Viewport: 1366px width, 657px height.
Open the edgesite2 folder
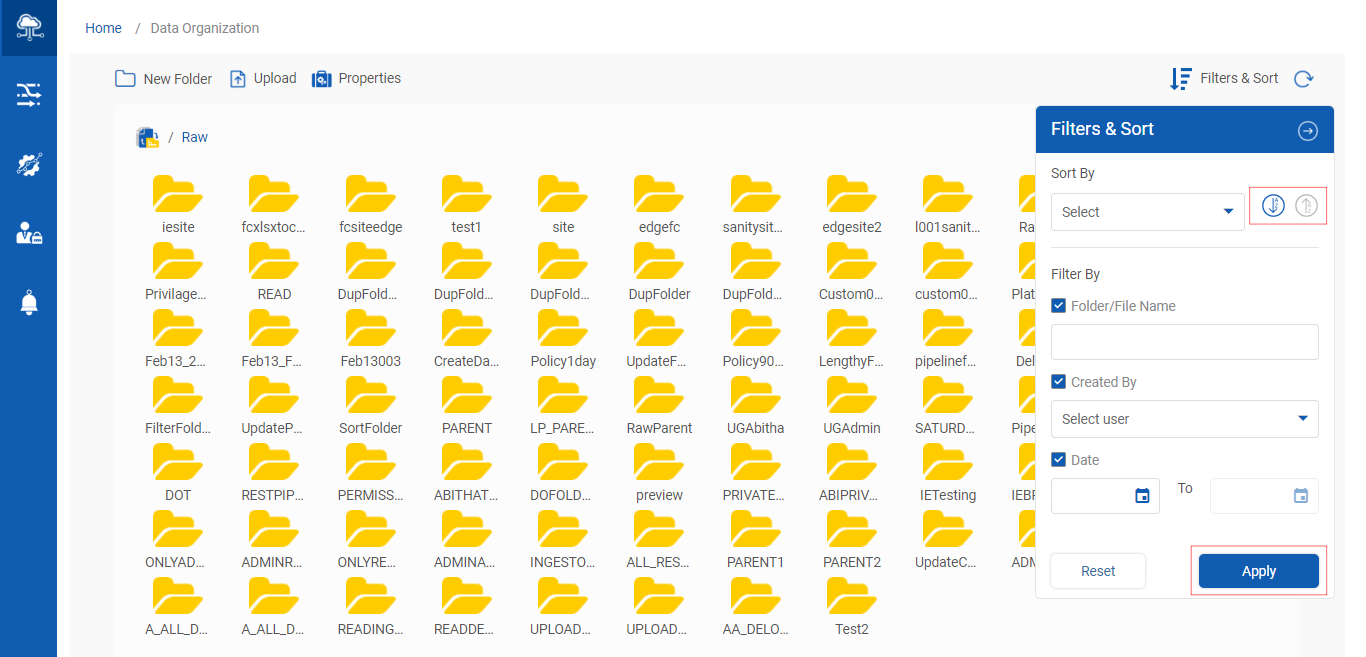pyautogui.click(x=852, y=204)
